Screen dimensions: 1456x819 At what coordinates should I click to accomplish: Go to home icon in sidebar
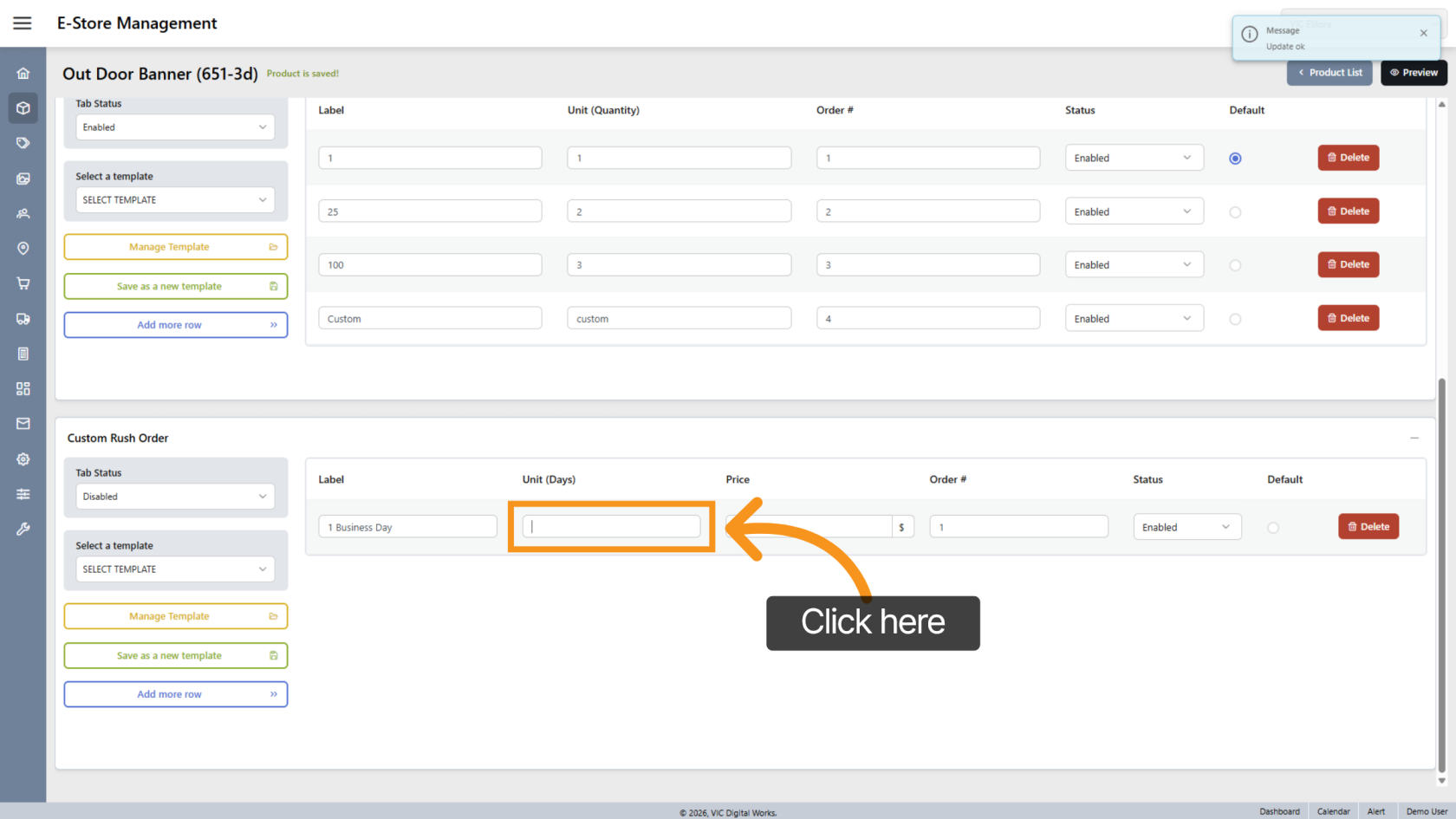(23, 74)
